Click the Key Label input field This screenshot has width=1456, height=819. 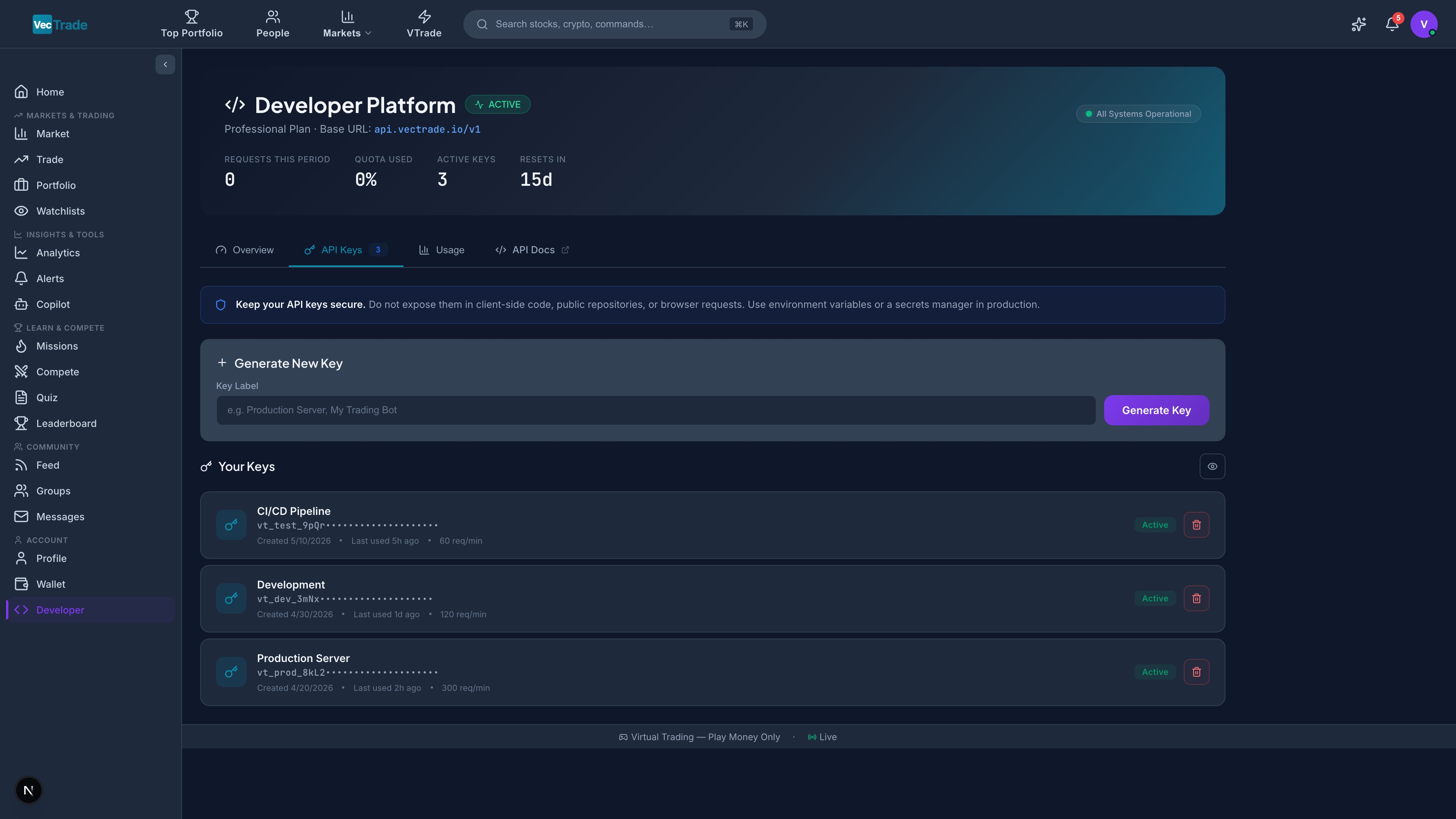(x=656, y=410)
